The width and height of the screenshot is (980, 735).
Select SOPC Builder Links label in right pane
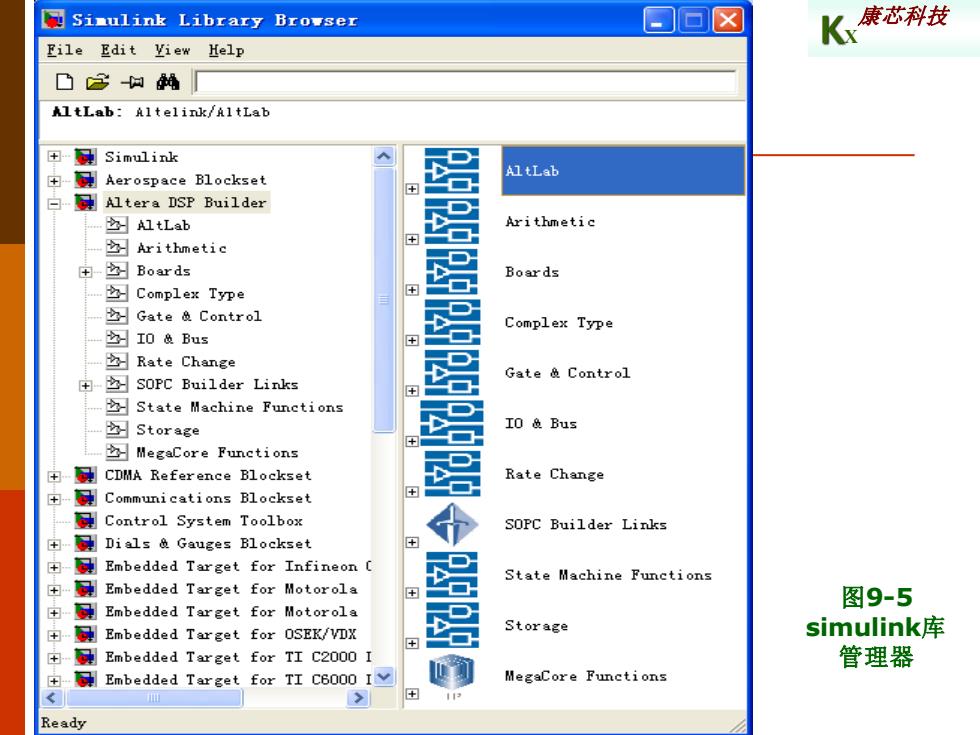pos(586,524)
